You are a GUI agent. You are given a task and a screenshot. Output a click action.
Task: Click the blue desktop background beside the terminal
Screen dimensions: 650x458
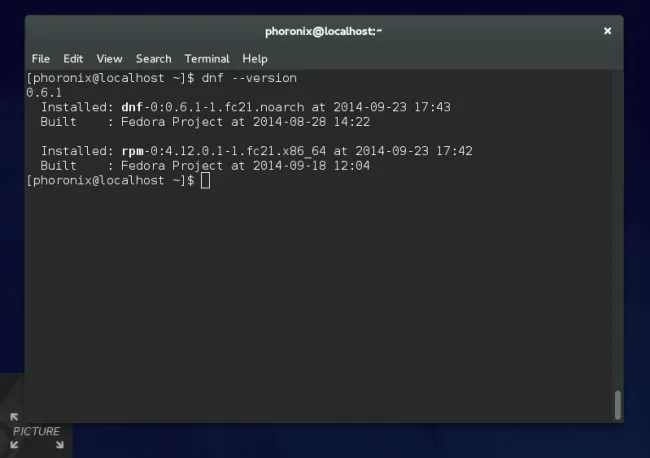click(636, 250)
